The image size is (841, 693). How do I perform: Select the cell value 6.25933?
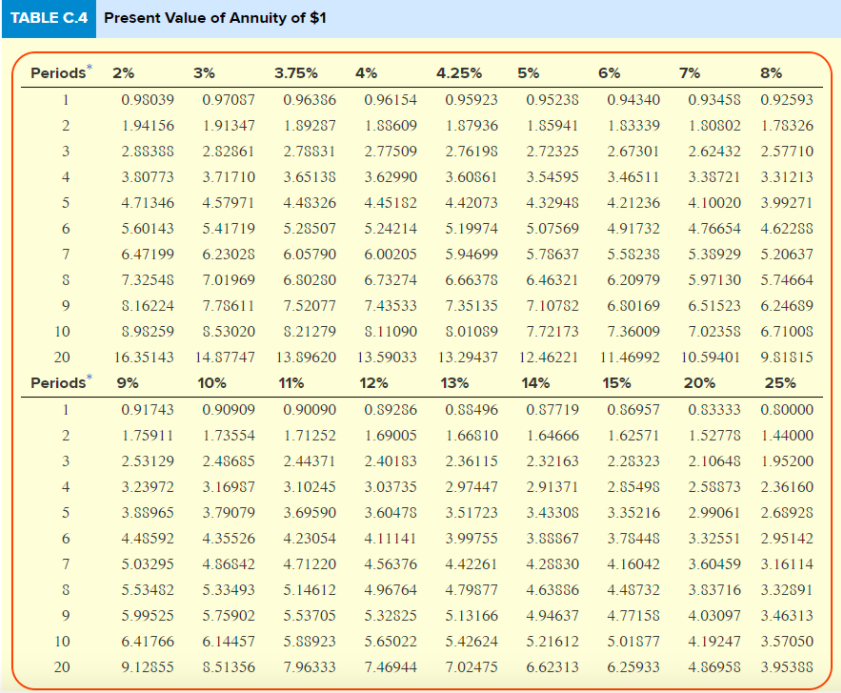point(633,667)
